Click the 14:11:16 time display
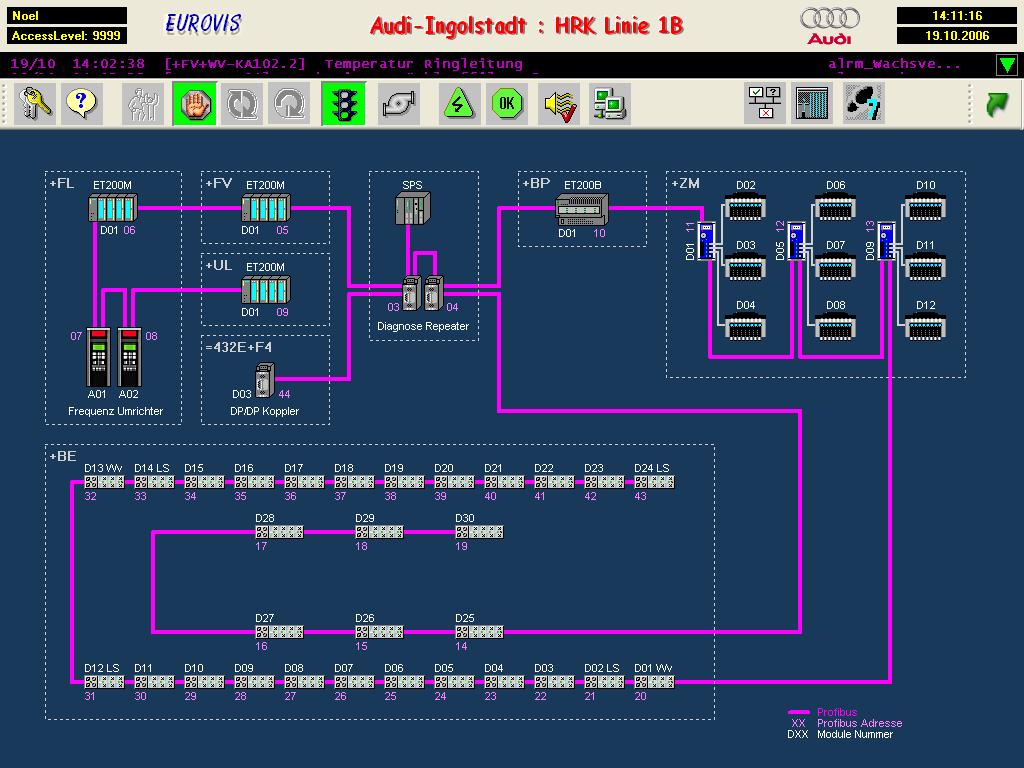Image resolution: width=1024 pixels, height=768 pixels. coord(957,16)
